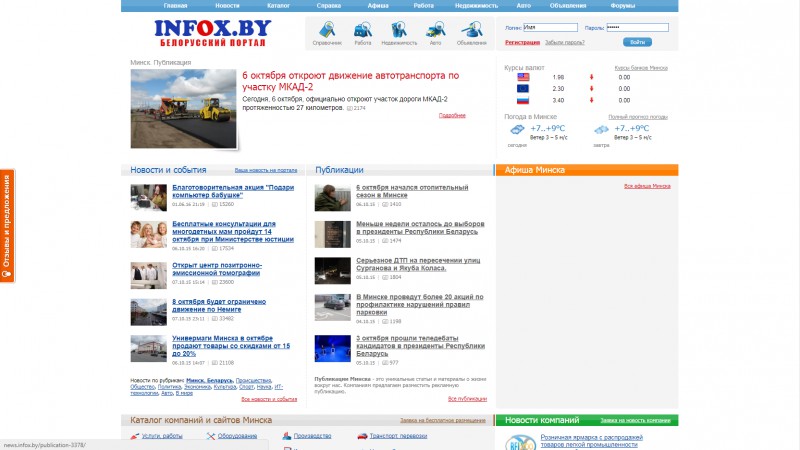
Task: Click Все новости и события link
Action: tap(269, 399)
